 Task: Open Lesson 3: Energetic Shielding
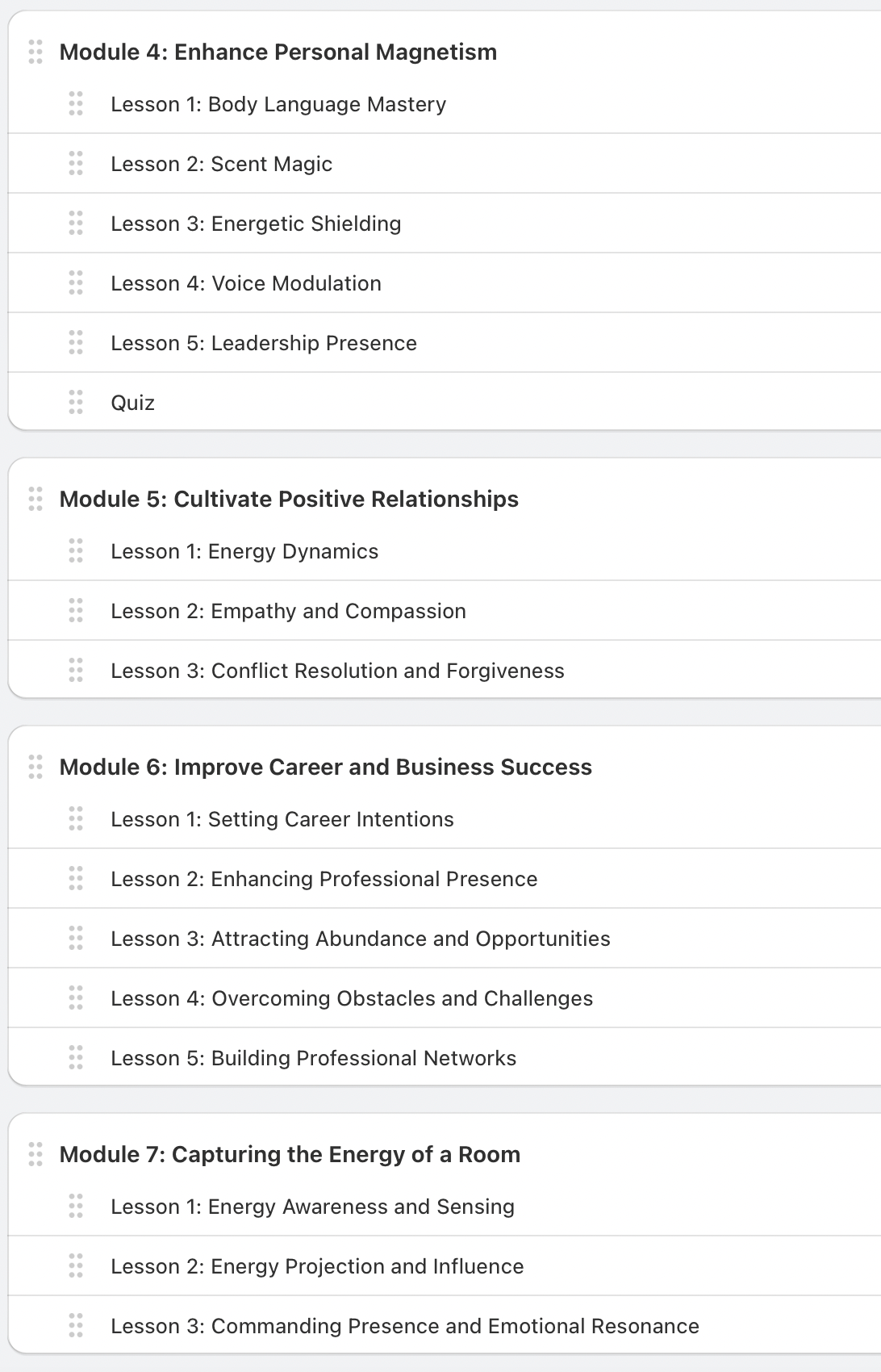(256, 224)
